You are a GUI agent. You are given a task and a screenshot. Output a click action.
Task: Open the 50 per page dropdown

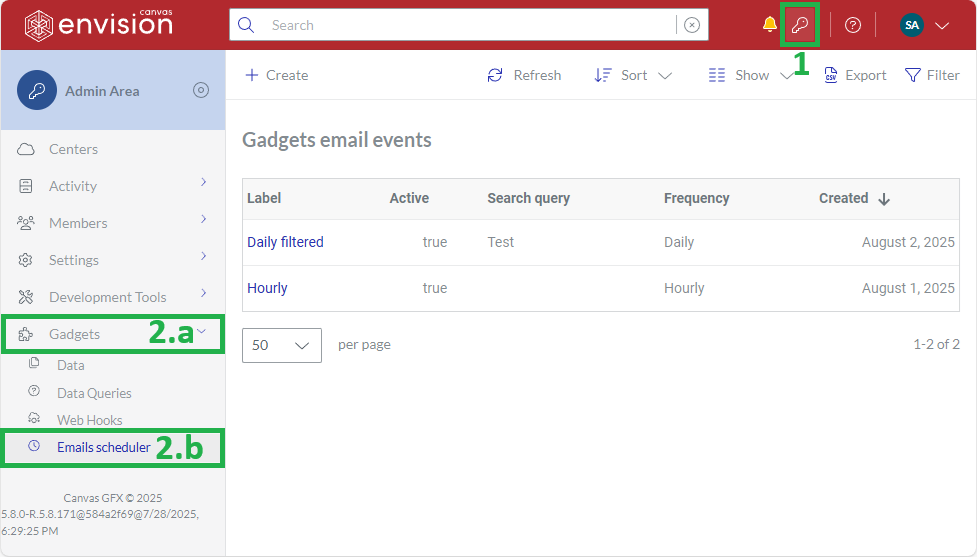[x=282, y=345]
